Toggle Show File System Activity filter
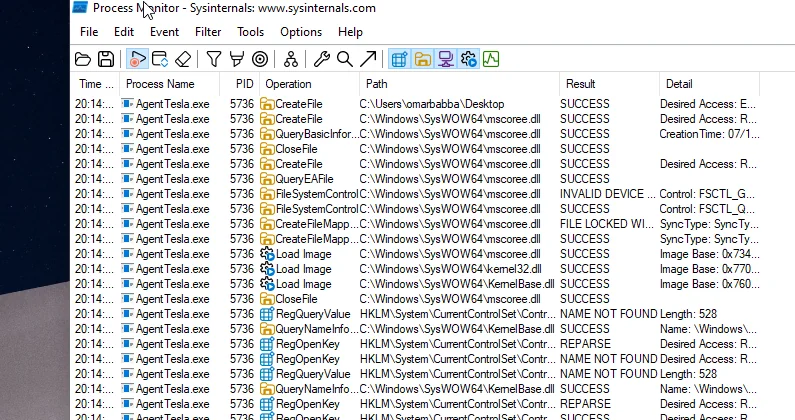This screenshot has width=795, height=420. click(x=422, y=59)
